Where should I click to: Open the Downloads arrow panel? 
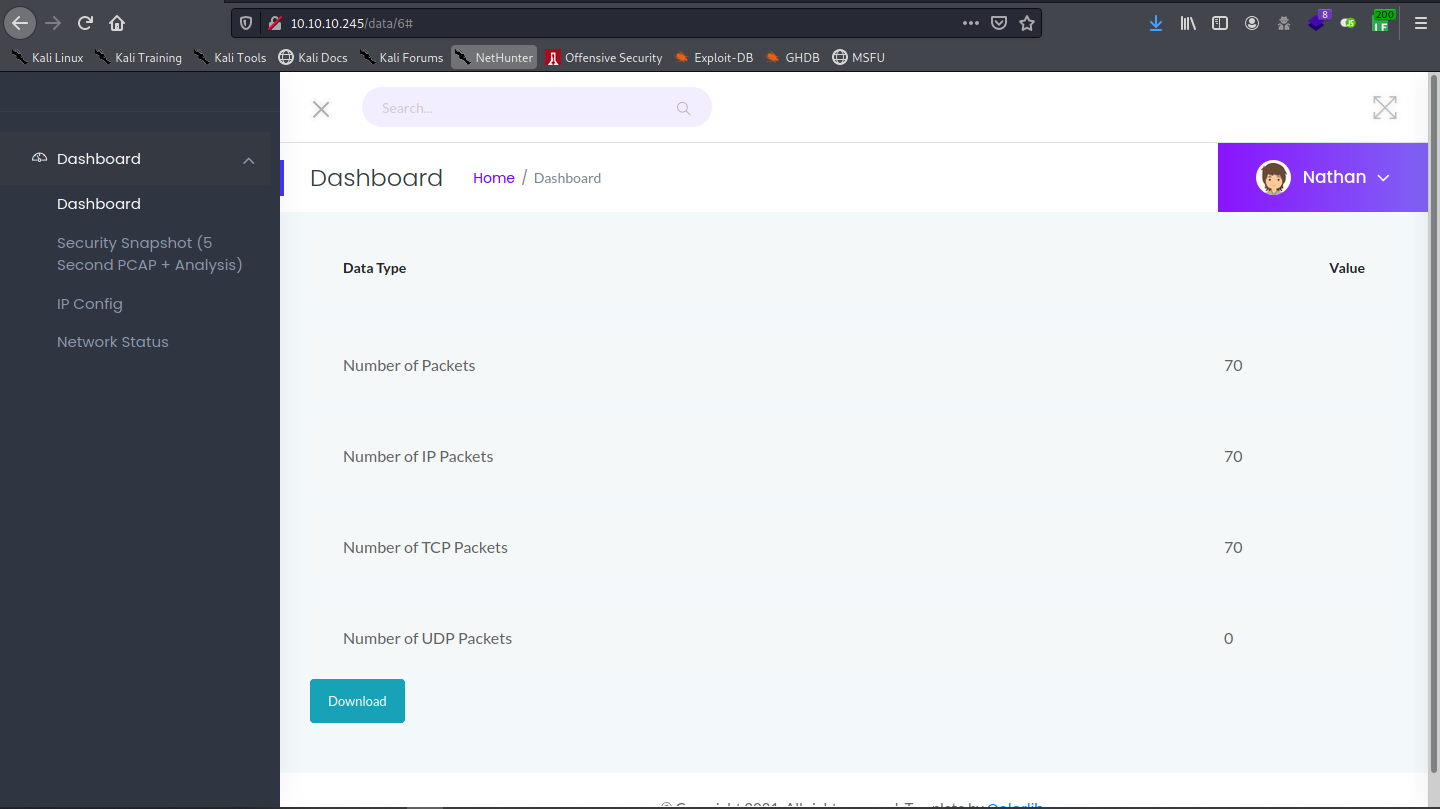point(1156,22)
